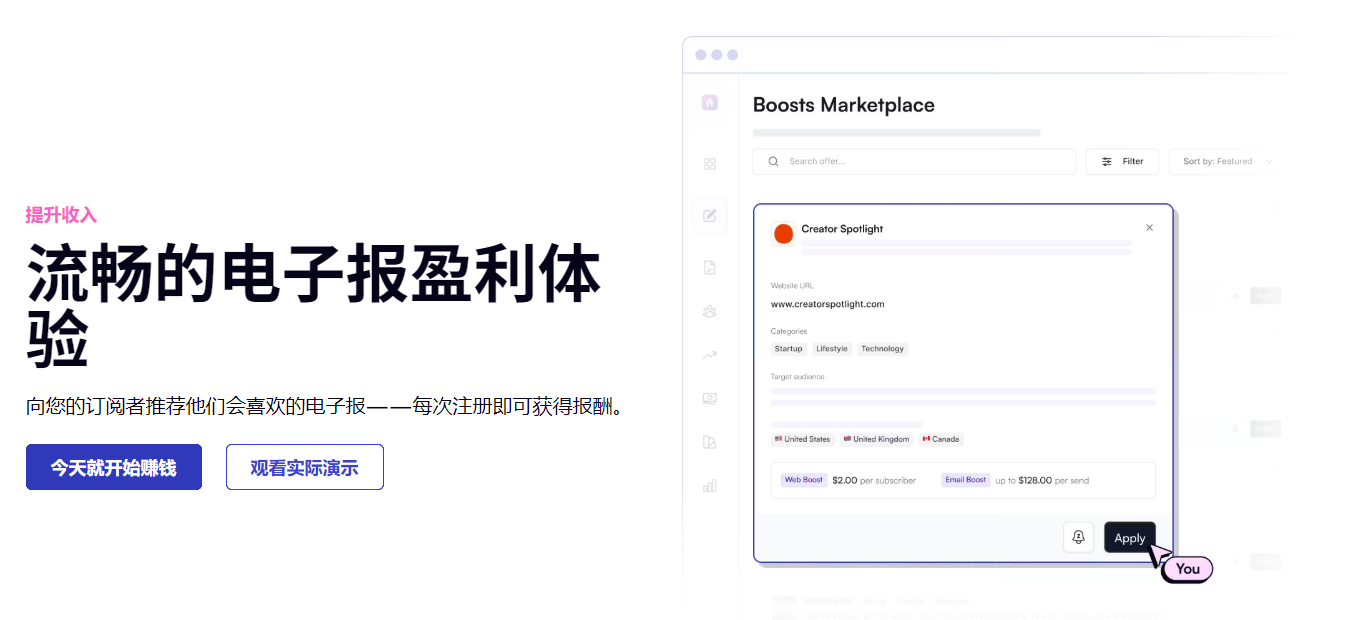Click the Target audience label

pos(797,377)
